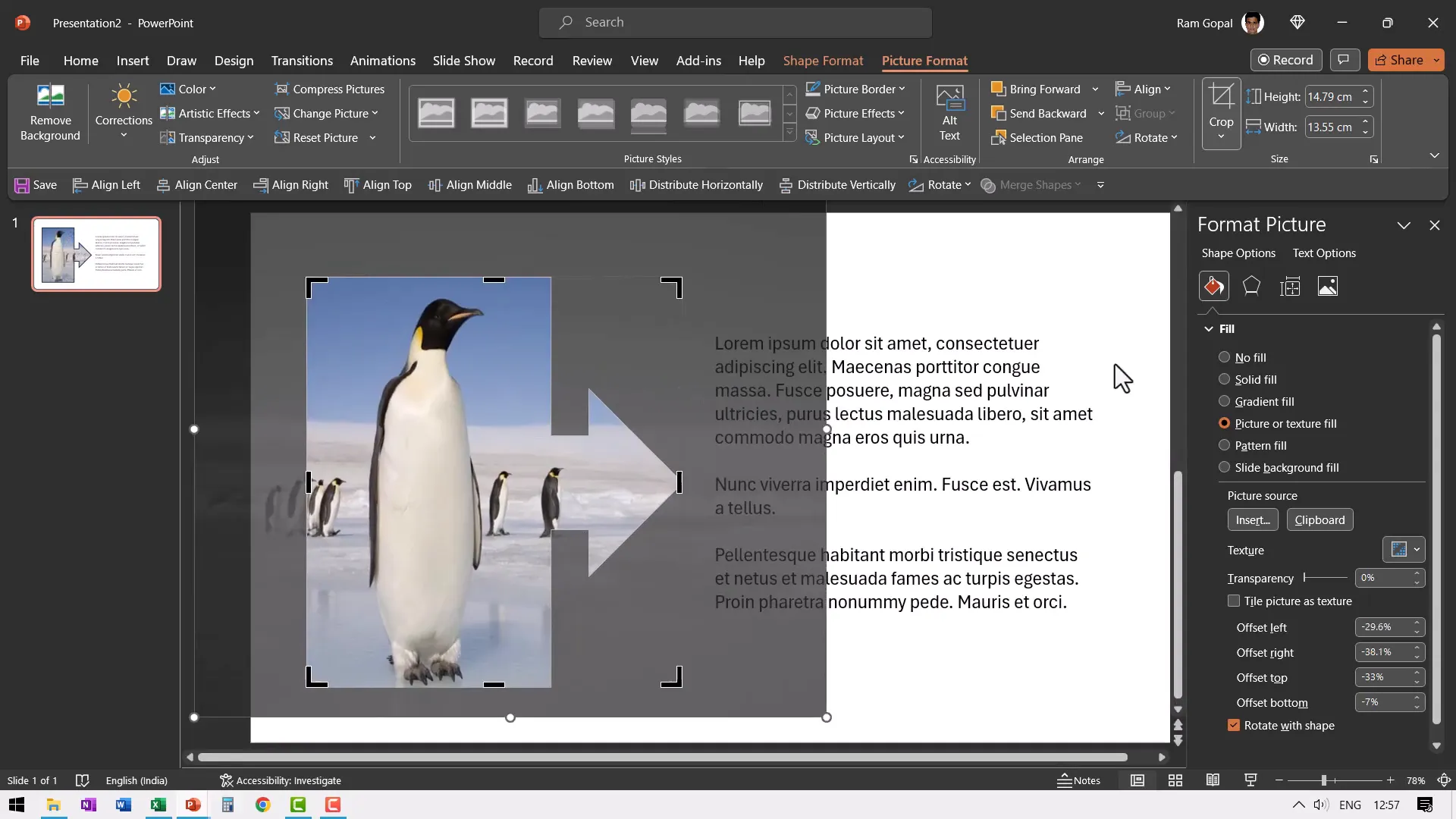Image resolution: width=1456 pixels, height=819 pixels.
Task: Select Picture or texture fill option
Action: click(x=1277, y=423)
